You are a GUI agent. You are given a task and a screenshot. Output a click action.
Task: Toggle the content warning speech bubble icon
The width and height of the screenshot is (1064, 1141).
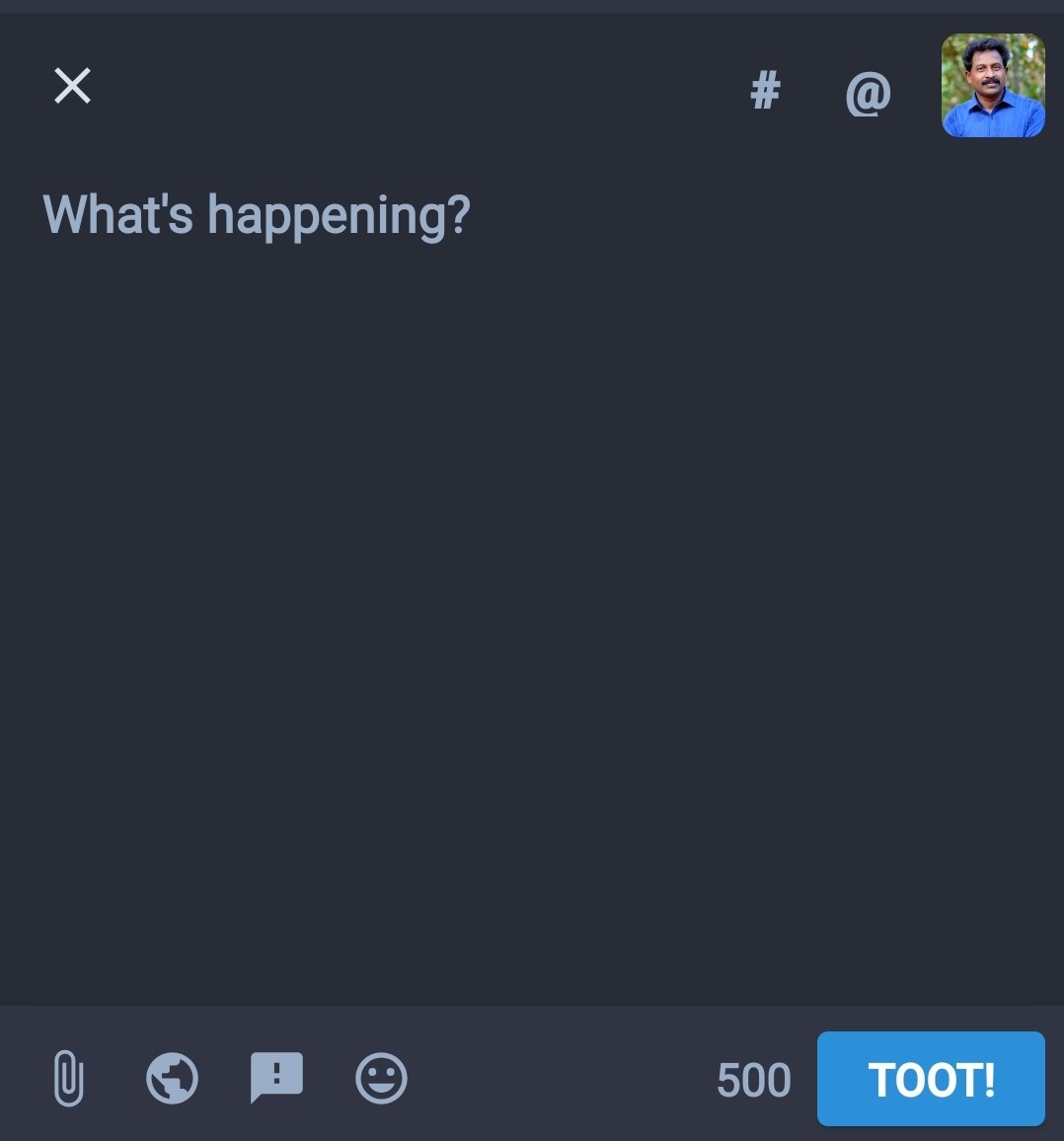click(276, 1077)
